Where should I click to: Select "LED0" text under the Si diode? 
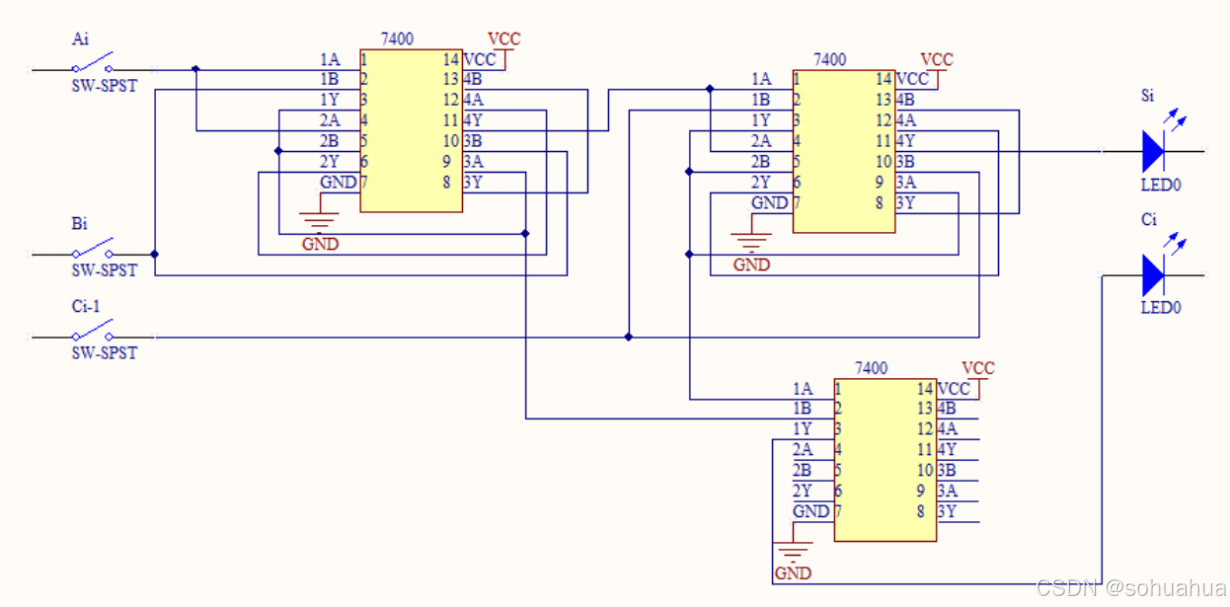click(1161, 186)
